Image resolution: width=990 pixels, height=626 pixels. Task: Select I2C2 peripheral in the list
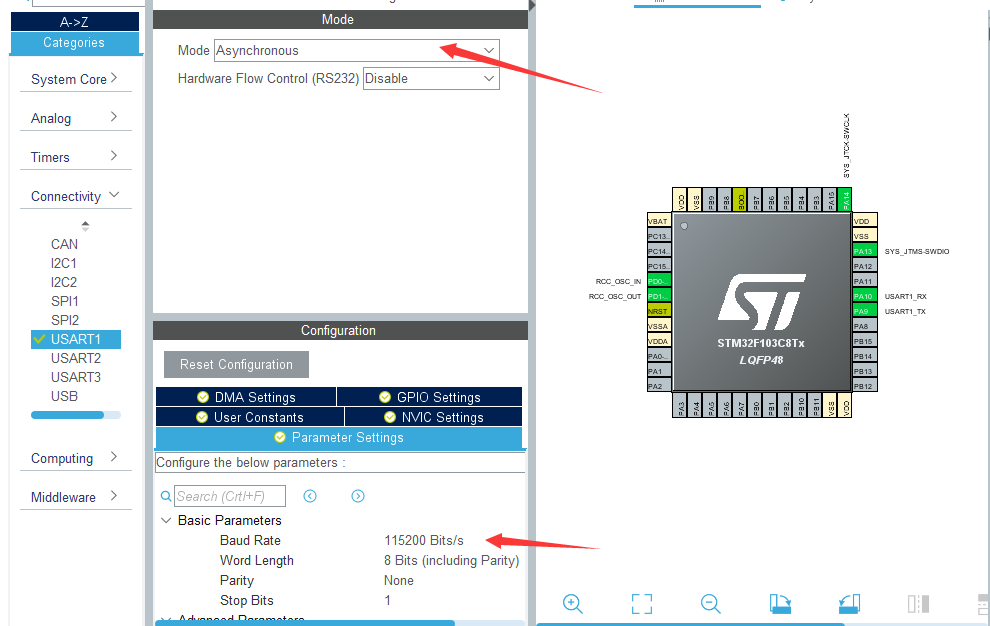coord(64,282)
